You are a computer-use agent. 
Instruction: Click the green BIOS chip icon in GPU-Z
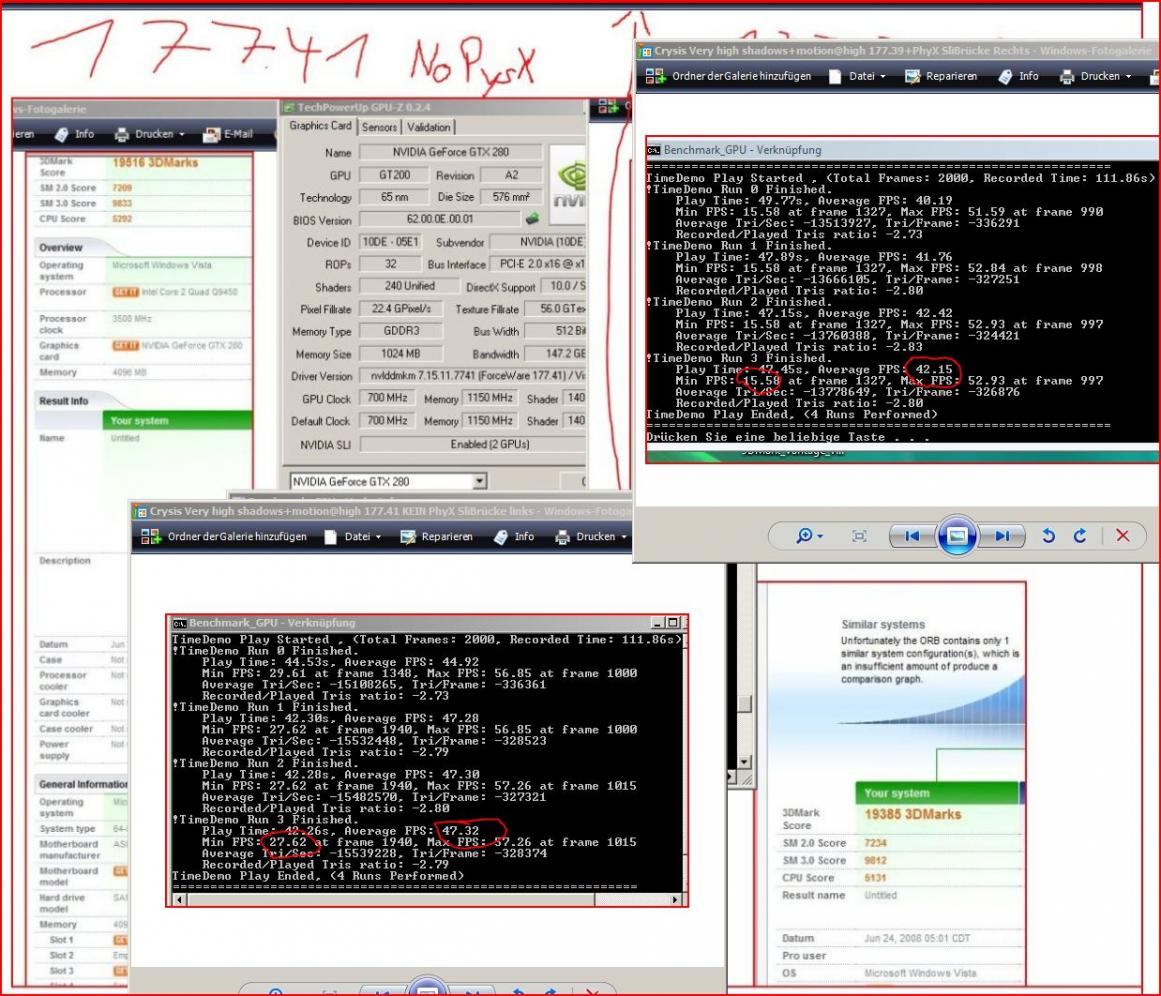[x=532, y=218]
